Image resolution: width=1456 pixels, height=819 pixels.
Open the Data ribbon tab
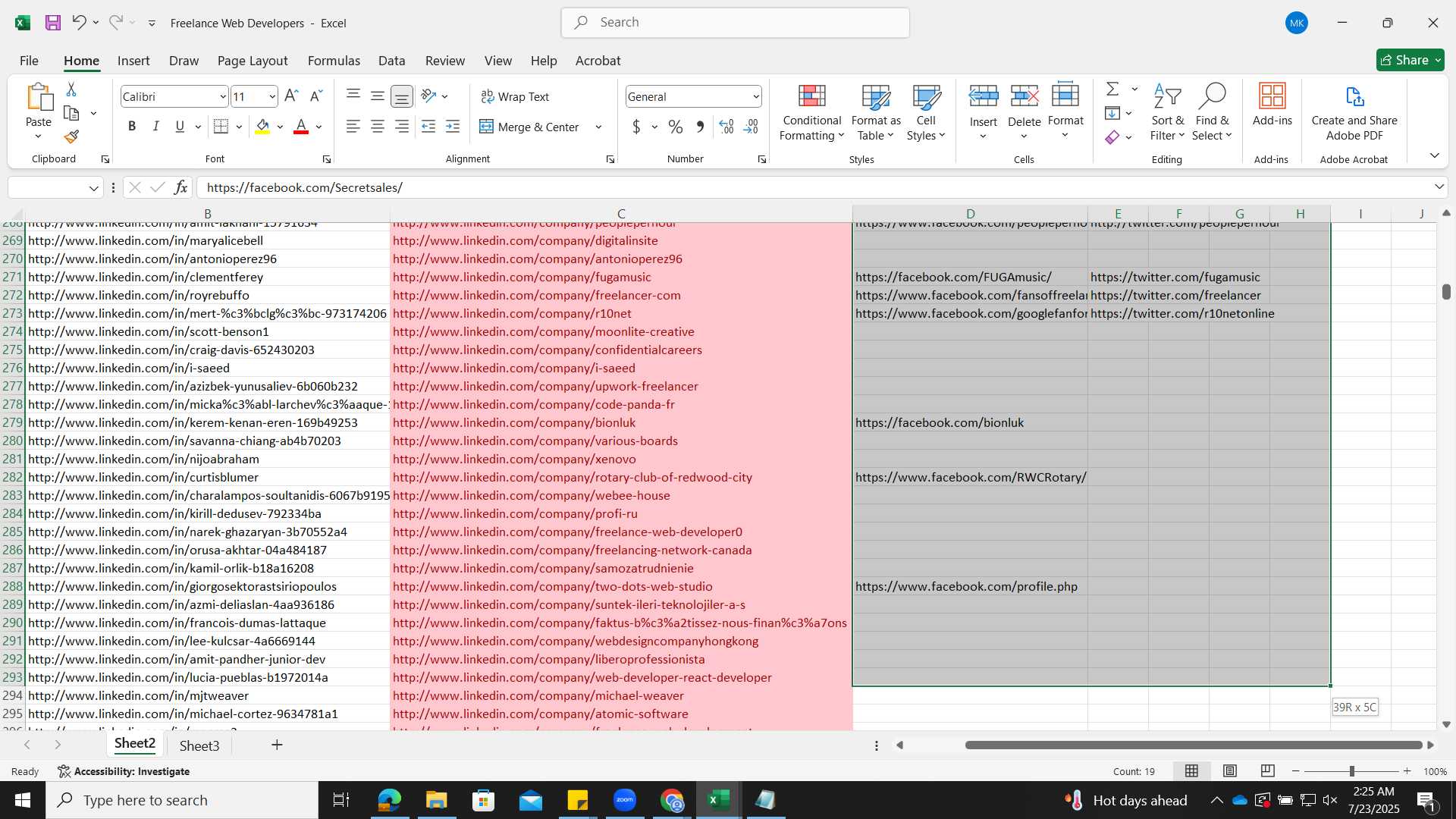[x=391, y=61]
